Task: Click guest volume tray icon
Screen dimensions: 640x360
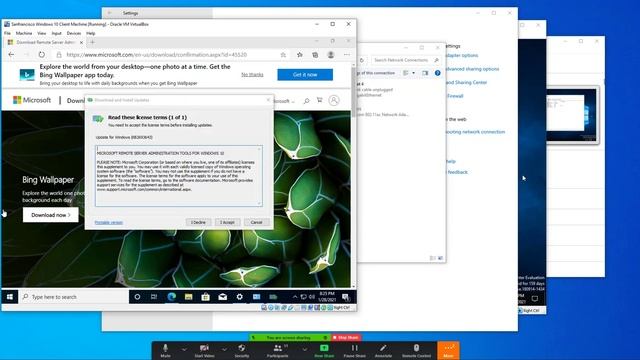Action: click(x=312, y=297)
